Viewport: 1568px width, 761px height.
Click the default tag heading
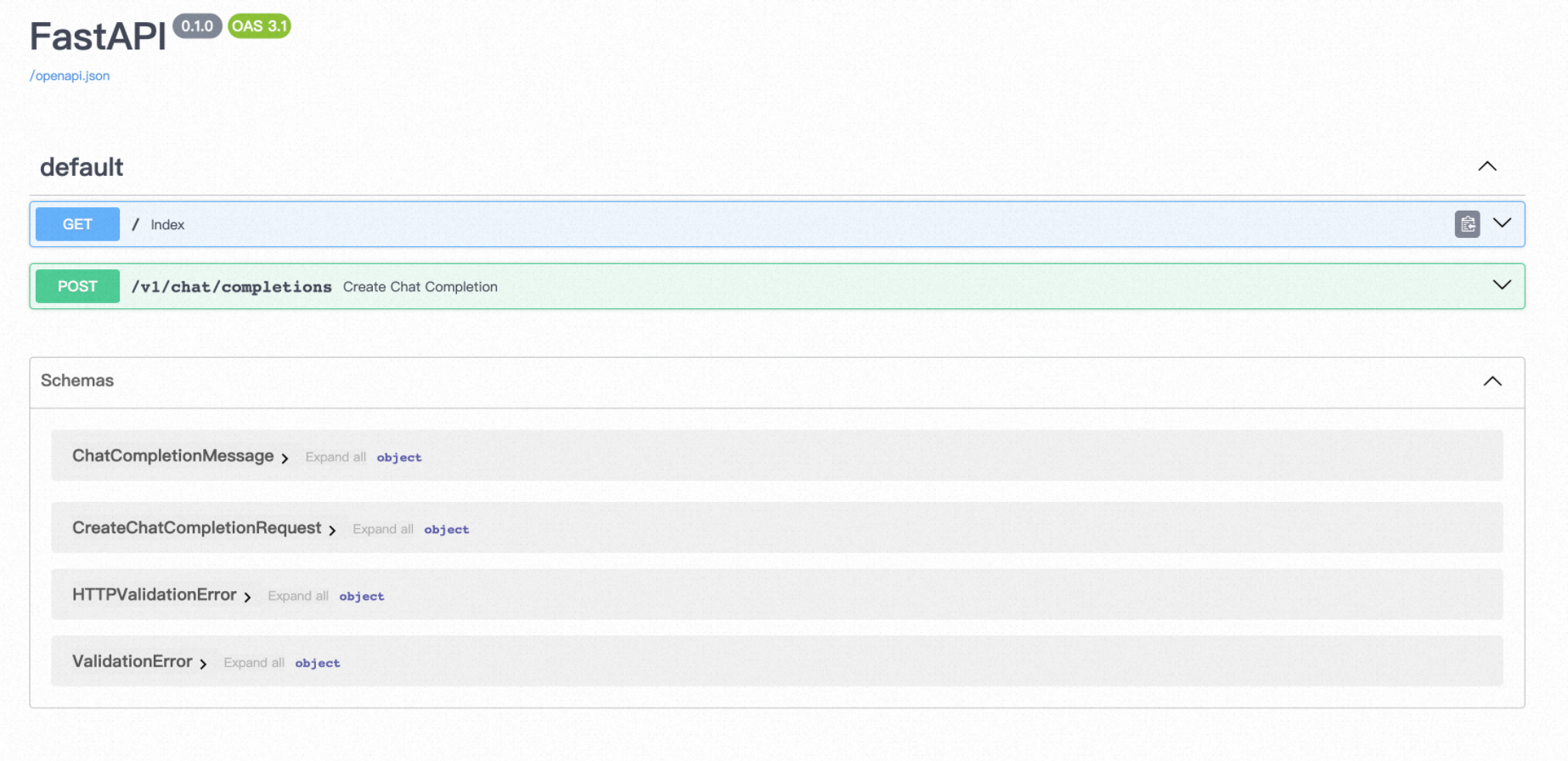pyautogui.click(x=82, y=167)
